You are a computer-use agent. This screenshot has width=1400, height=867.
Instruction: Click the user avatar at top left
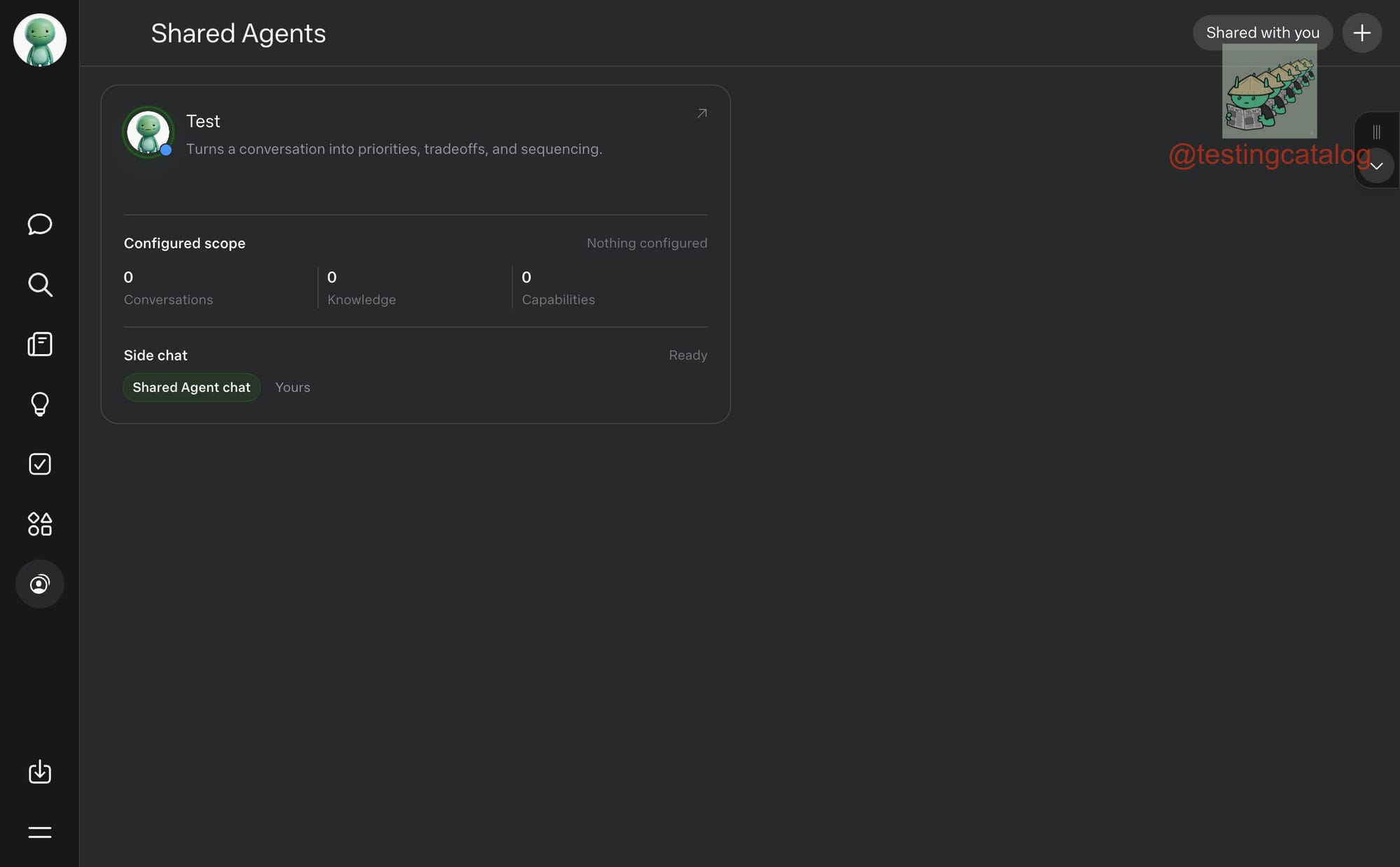40,40
